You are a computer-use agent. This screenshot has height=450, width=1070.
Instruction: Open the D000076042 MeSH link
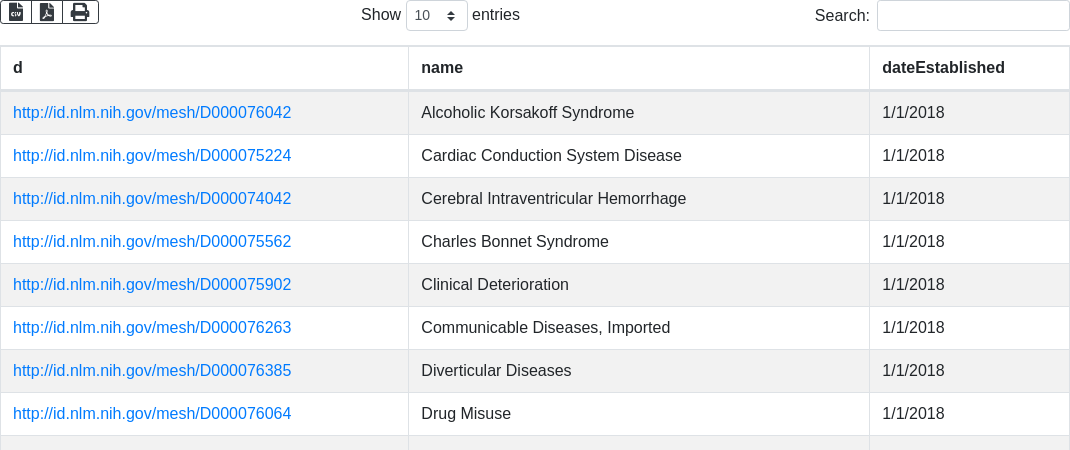(152, 113)
